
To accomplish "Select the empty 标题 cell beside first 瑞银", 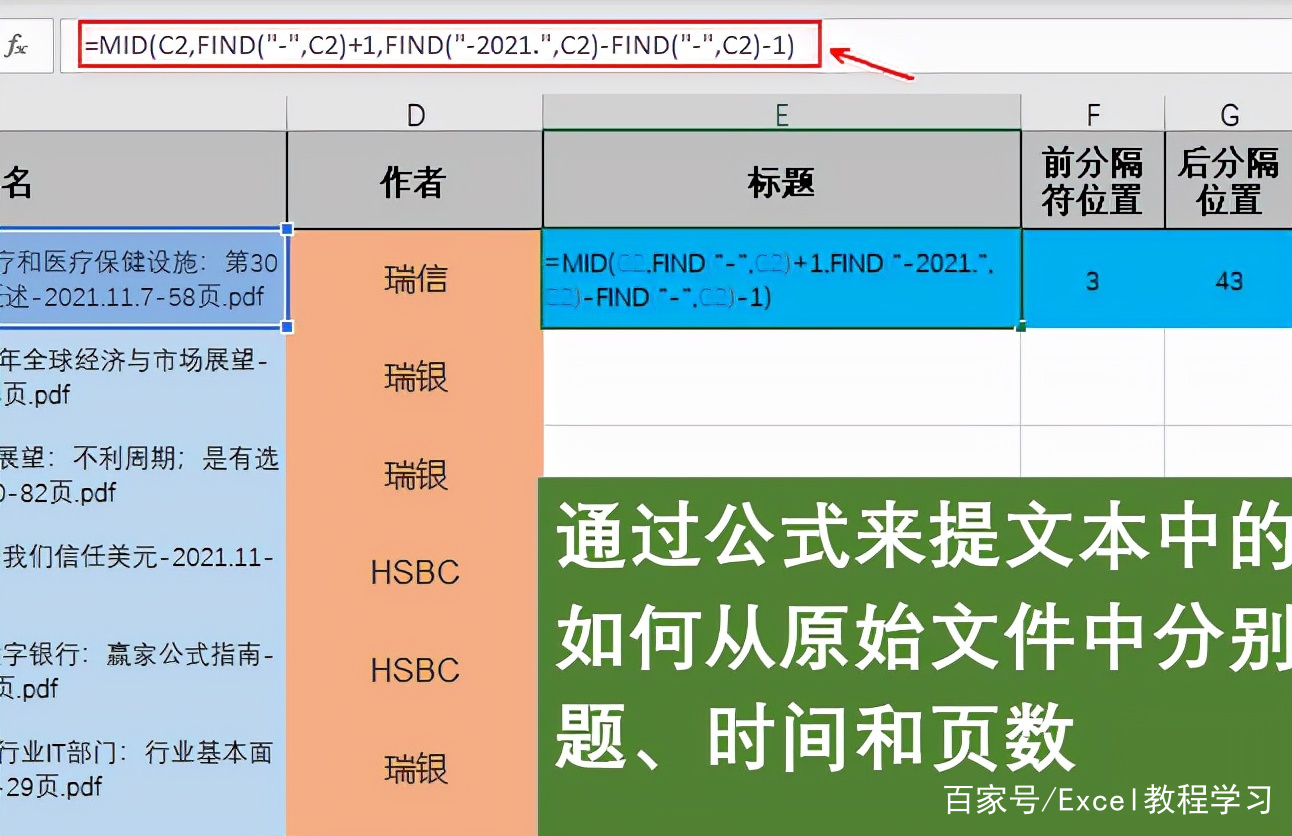I will [782, 377].
